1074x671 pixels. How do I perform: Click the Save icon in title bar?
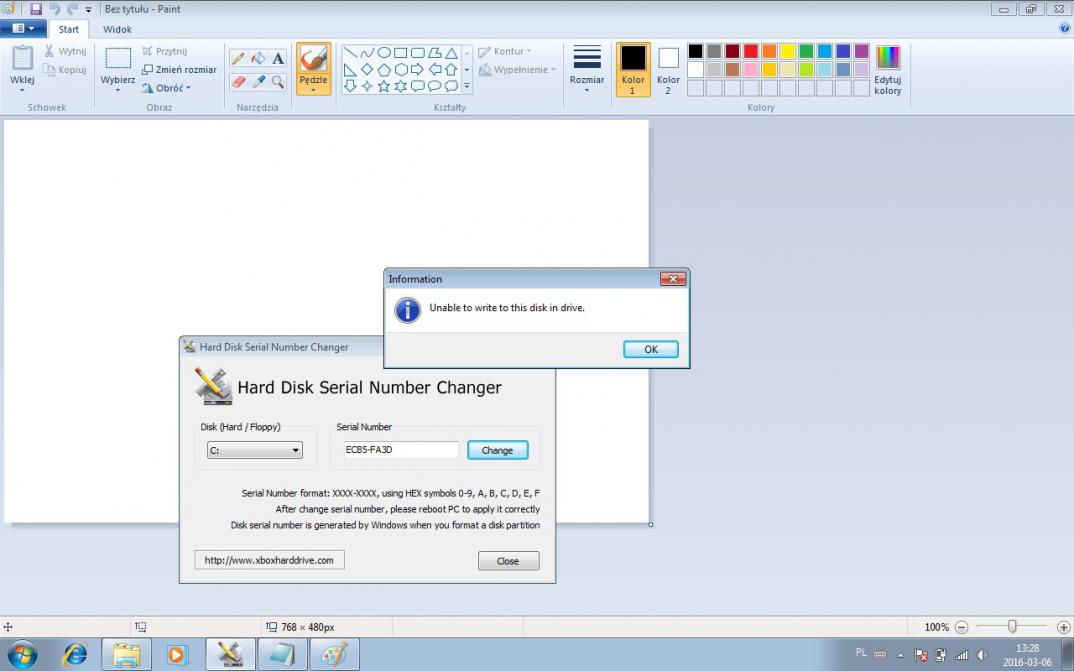pyautogui.click(x=36, y=9)
